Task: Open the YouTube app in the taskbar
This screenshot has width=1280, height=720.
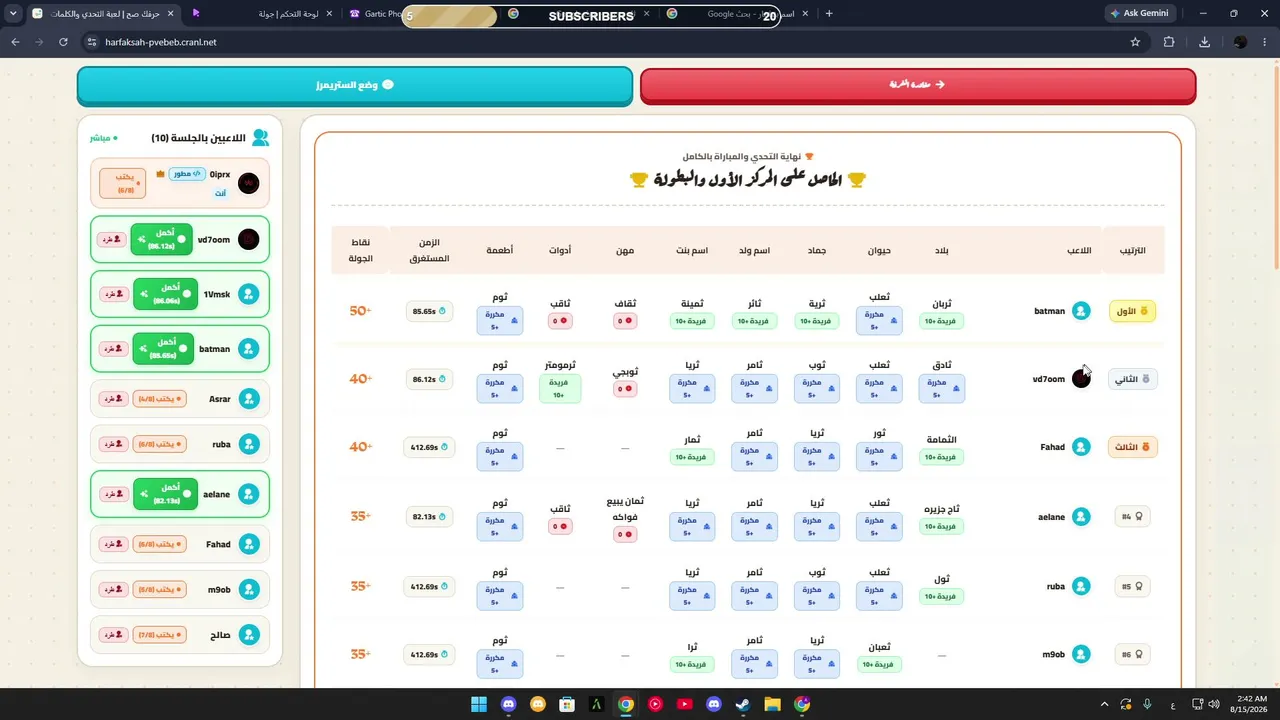Action: [x=684, y=704]
